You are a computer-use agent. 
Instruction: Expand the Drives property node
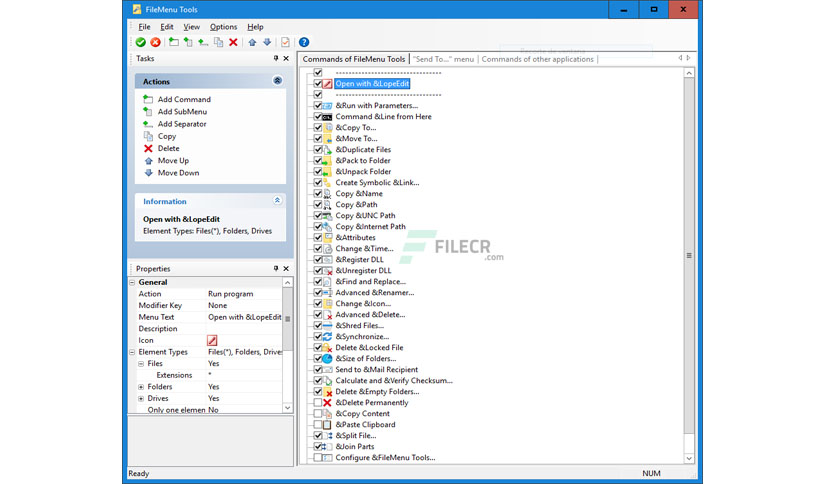click(x=141, y=398)
